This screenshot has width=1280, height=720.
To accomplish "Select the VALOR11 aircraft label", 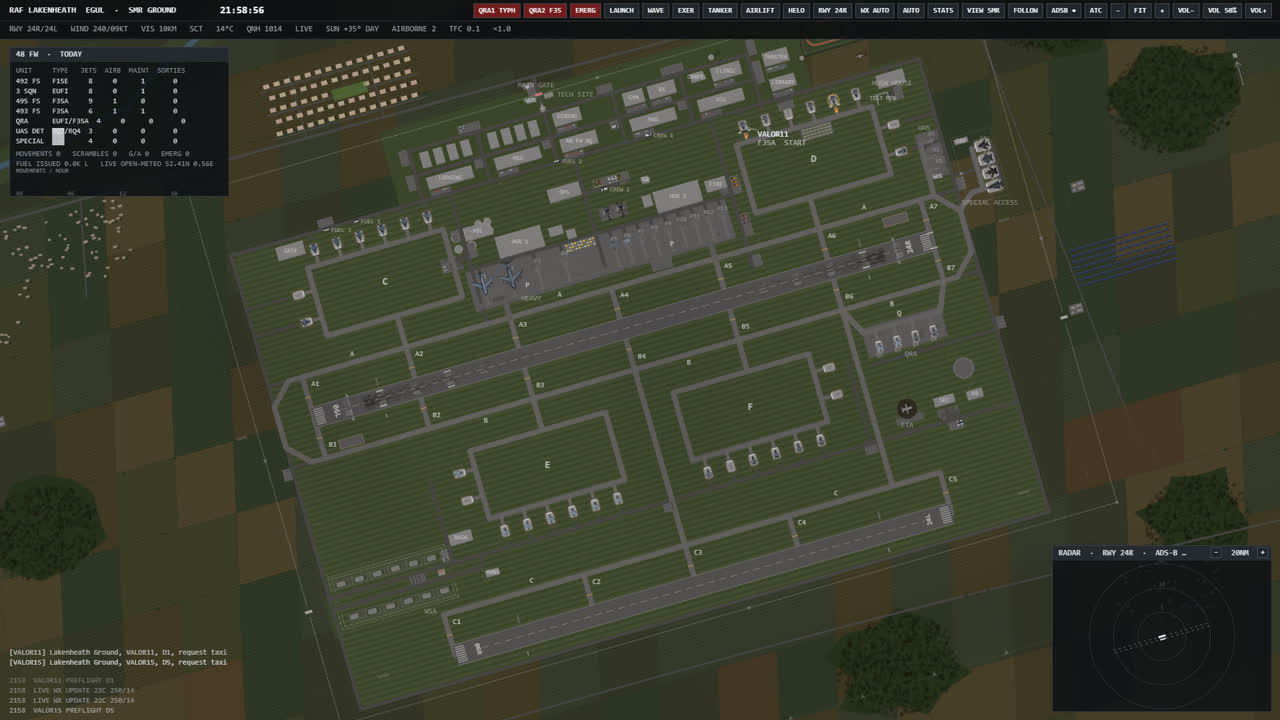I will coord(772,134).
